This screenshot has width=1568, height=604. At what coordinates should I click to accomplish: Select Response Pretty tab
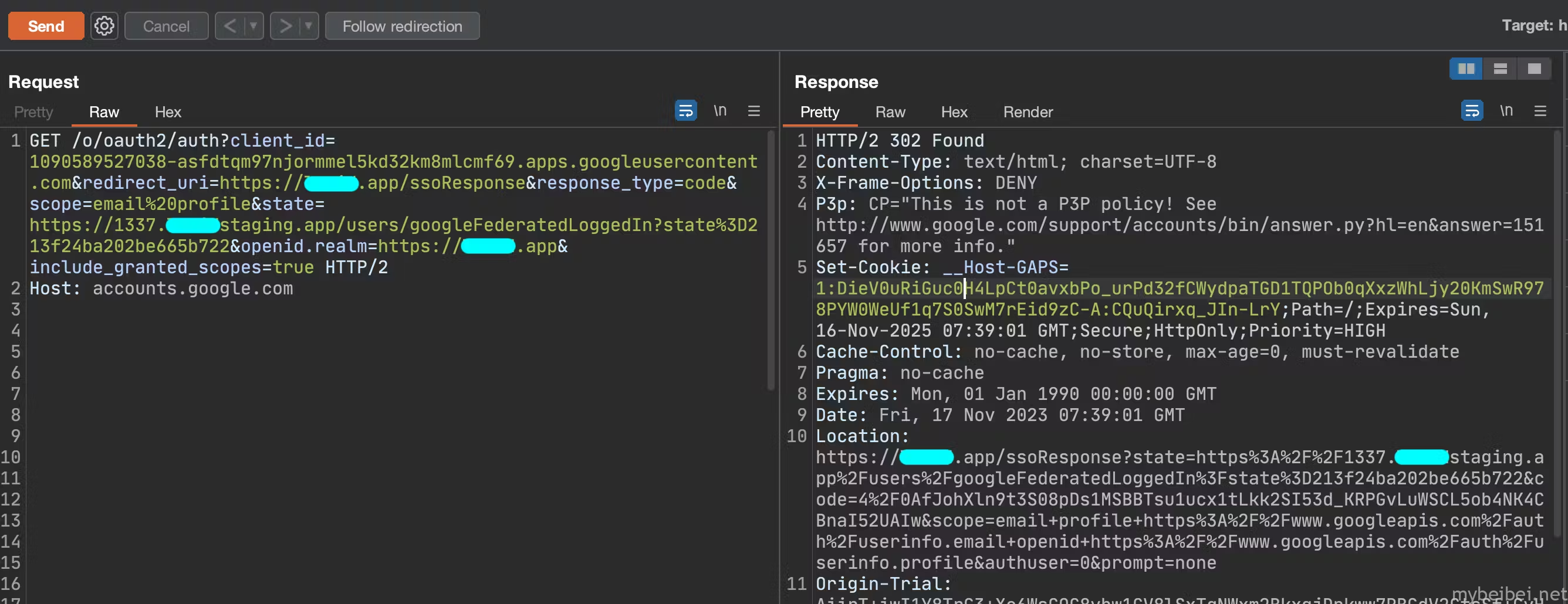point(820,112)
